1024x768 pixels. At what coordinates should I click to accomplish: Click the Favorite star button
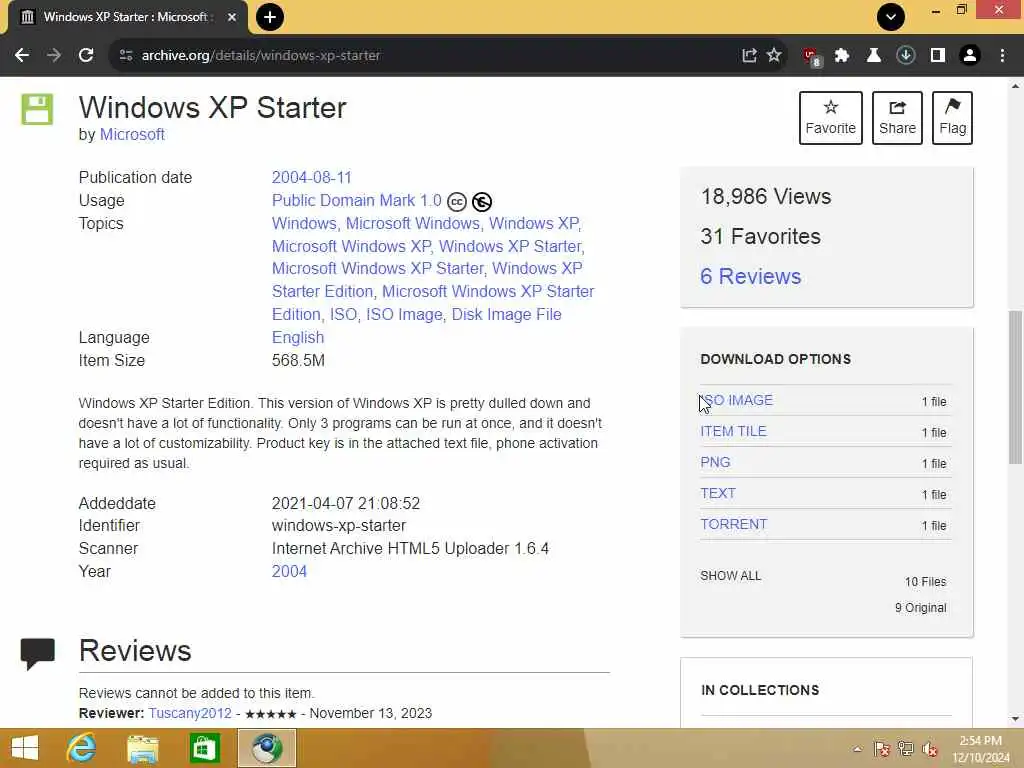coord(831,118)
